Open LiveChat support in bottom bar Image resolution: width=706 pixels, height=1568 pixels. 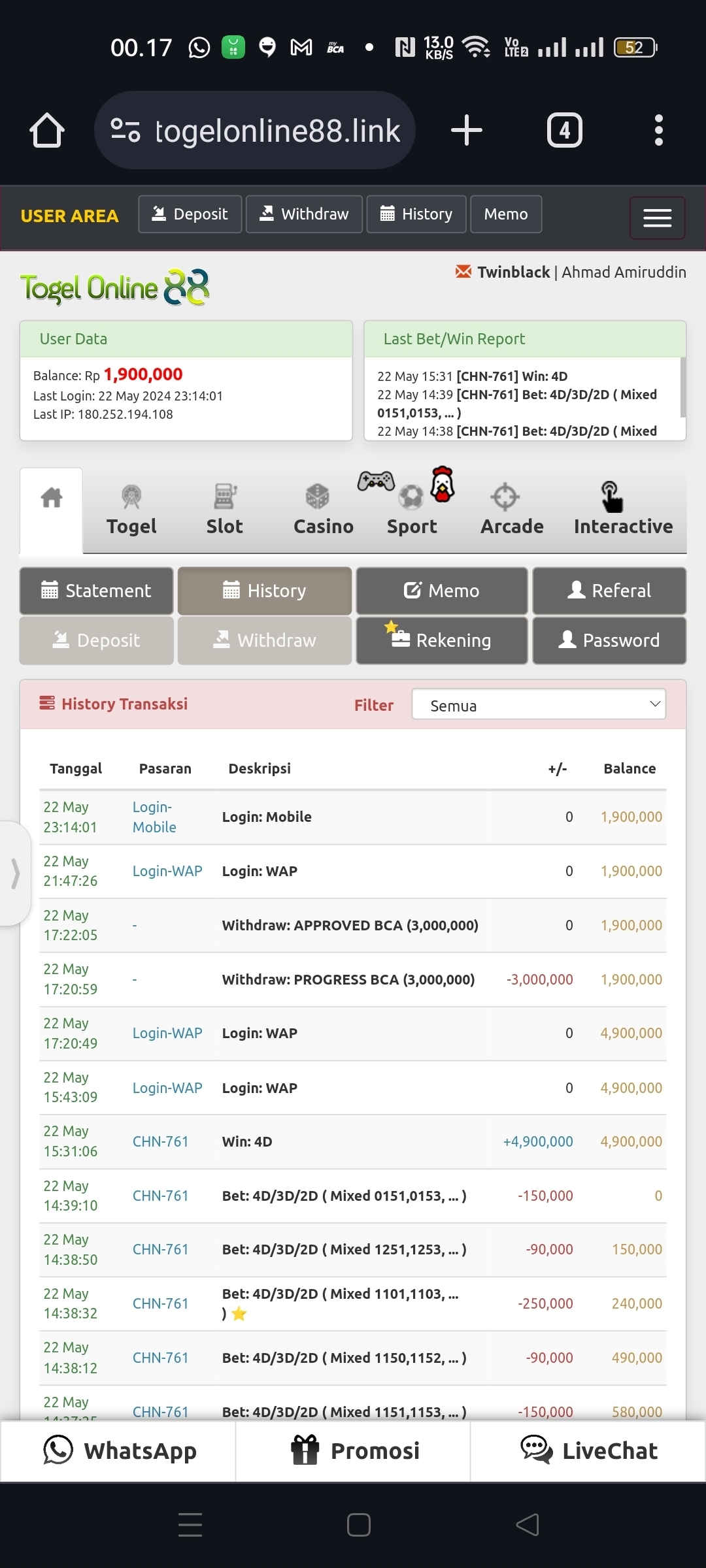point(588,1450)
